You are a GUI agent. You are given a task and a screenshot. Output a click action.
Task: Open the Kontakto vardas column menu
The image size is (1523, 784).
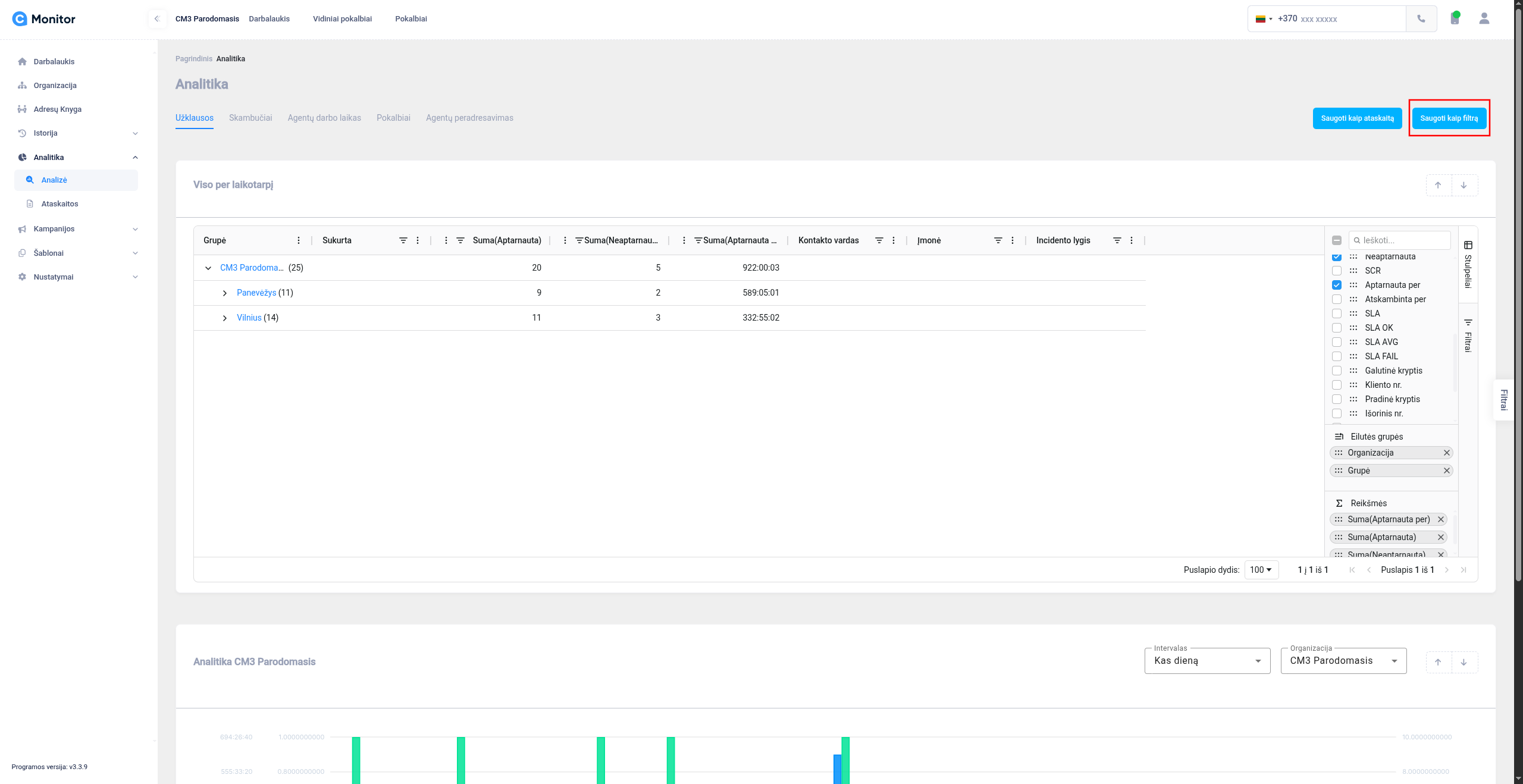(894, 240)
